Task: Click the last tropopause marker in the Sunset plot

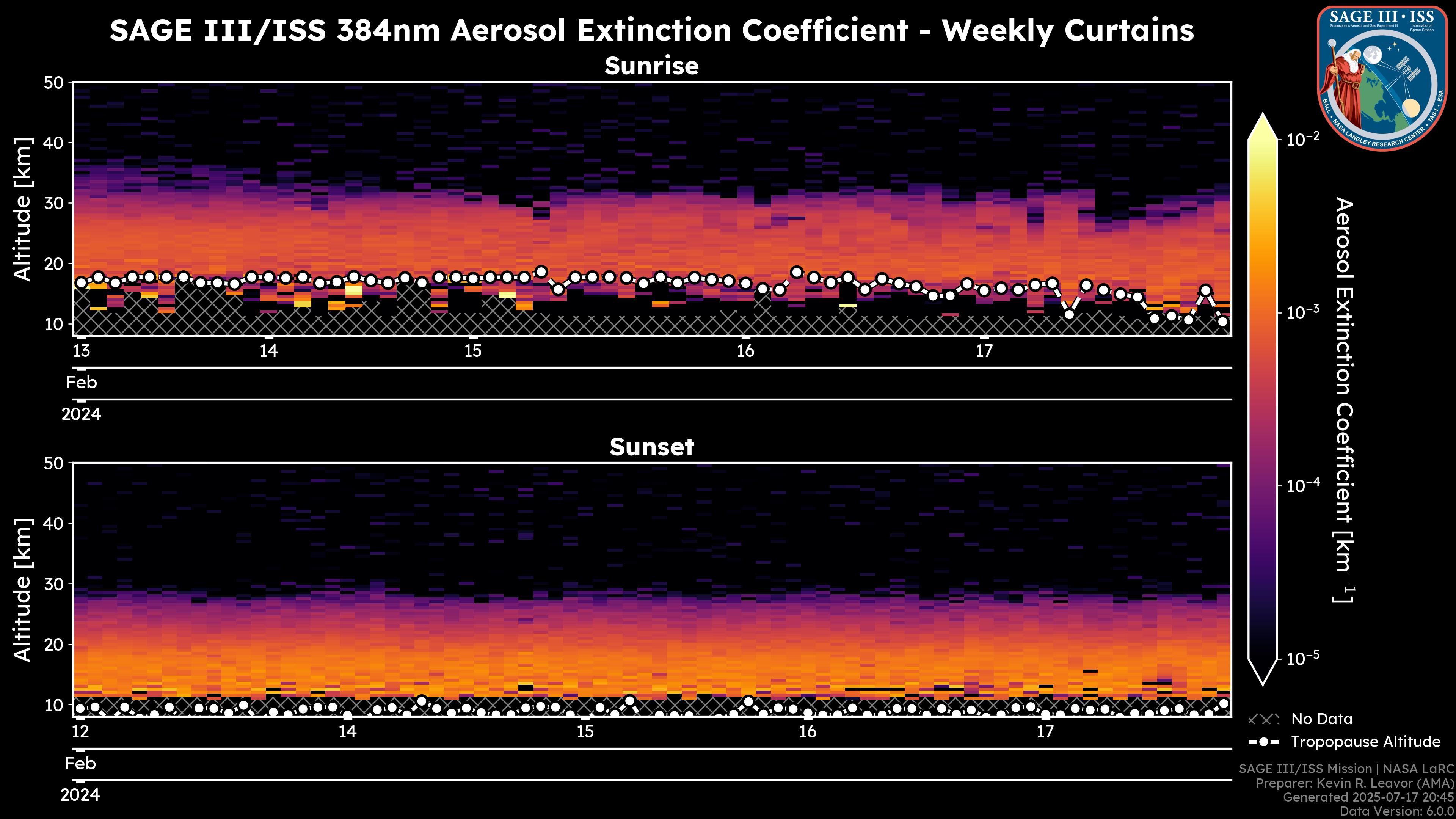Action: [1224, 704]
